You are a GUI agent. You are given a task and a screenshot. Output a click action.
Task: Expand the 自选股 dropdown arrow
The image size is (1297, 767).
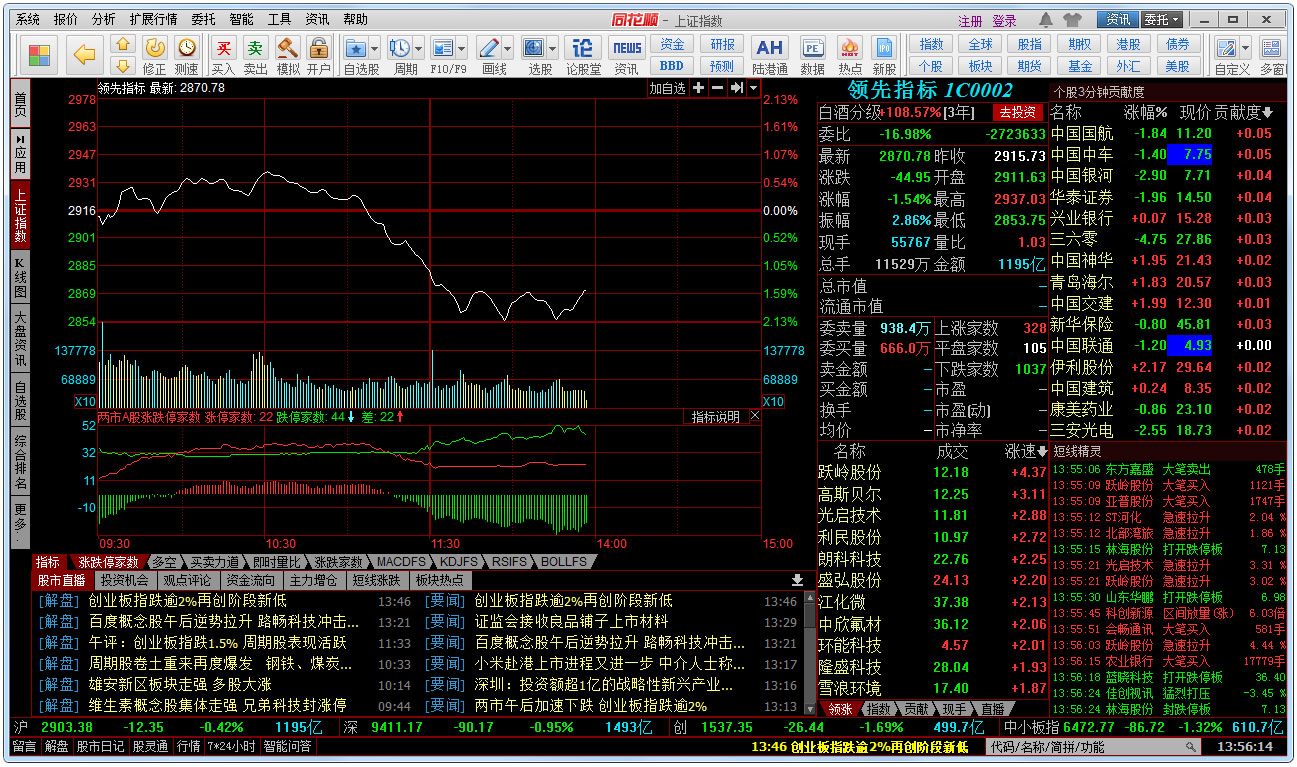(x=374, y=48)
